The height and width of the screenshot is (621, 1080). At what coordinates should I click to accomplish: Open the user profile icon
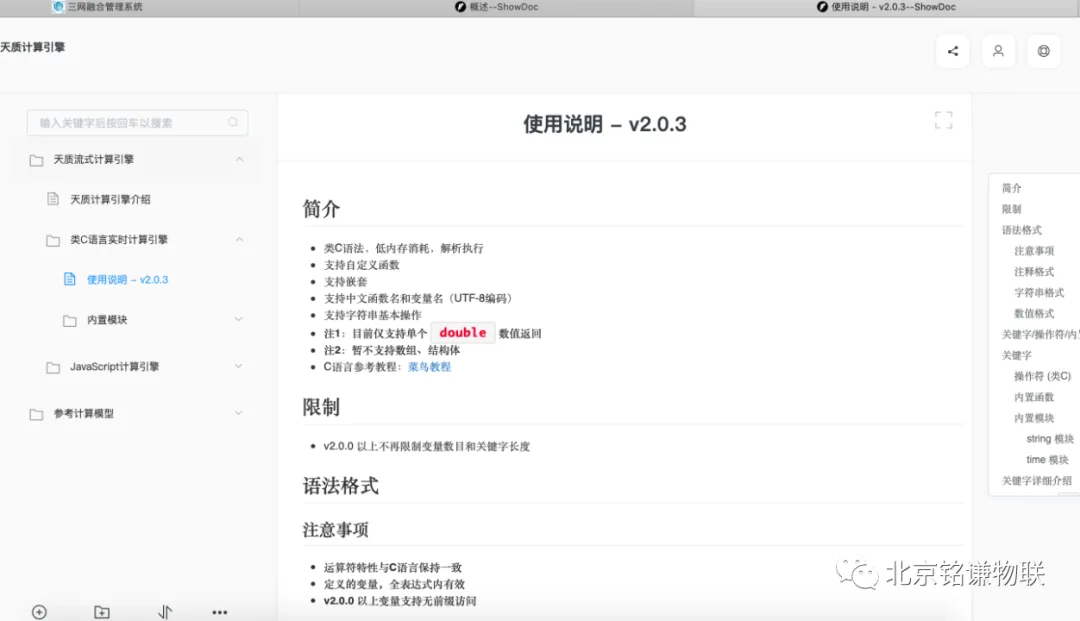coord(998,51)
